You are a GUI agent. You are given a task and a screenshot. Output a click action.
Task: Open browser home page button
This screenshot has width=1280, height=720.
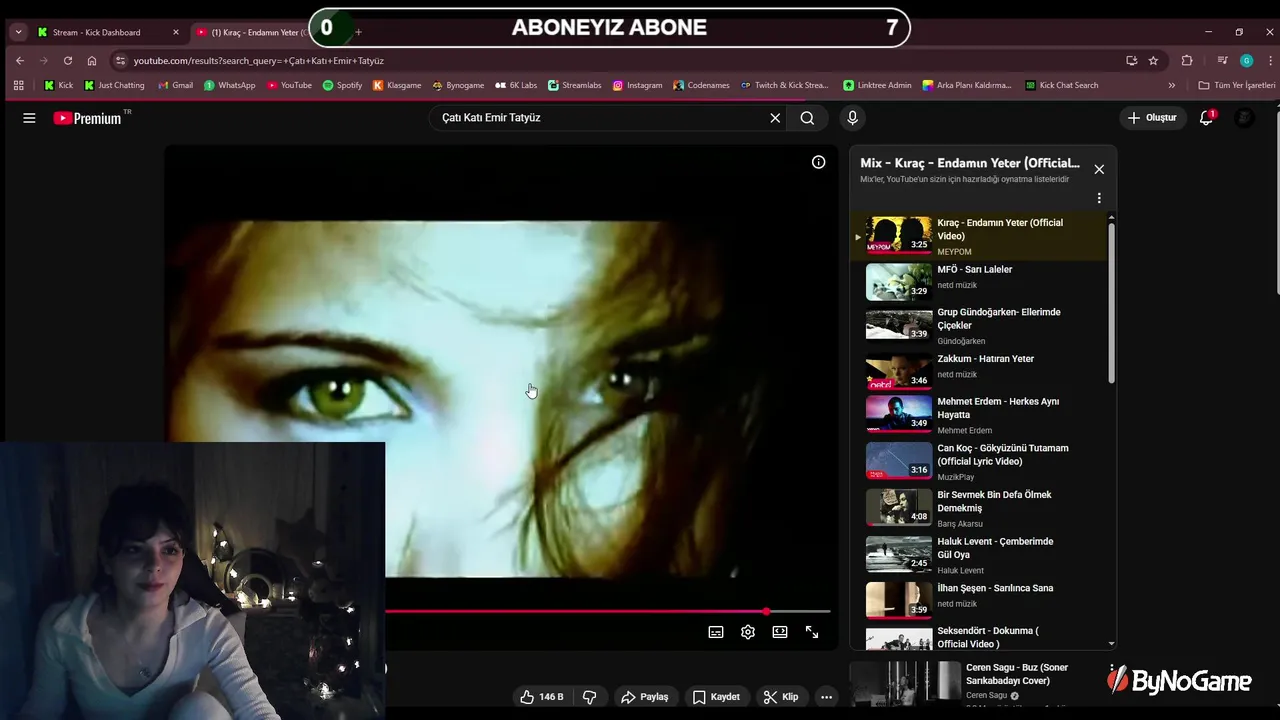92,60
